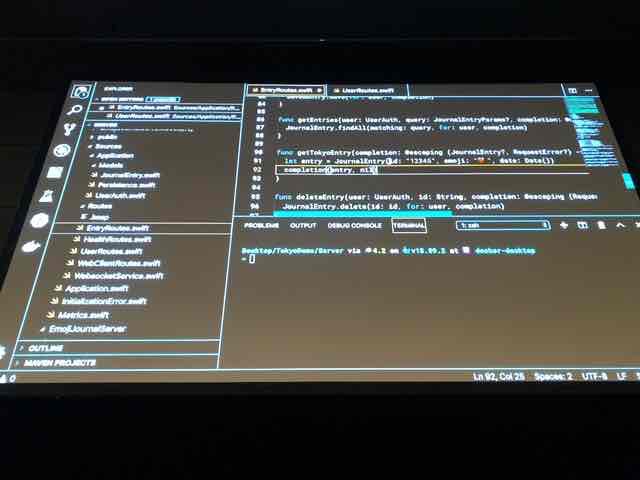Click line 92 completion call in editor

click(331, 170)
